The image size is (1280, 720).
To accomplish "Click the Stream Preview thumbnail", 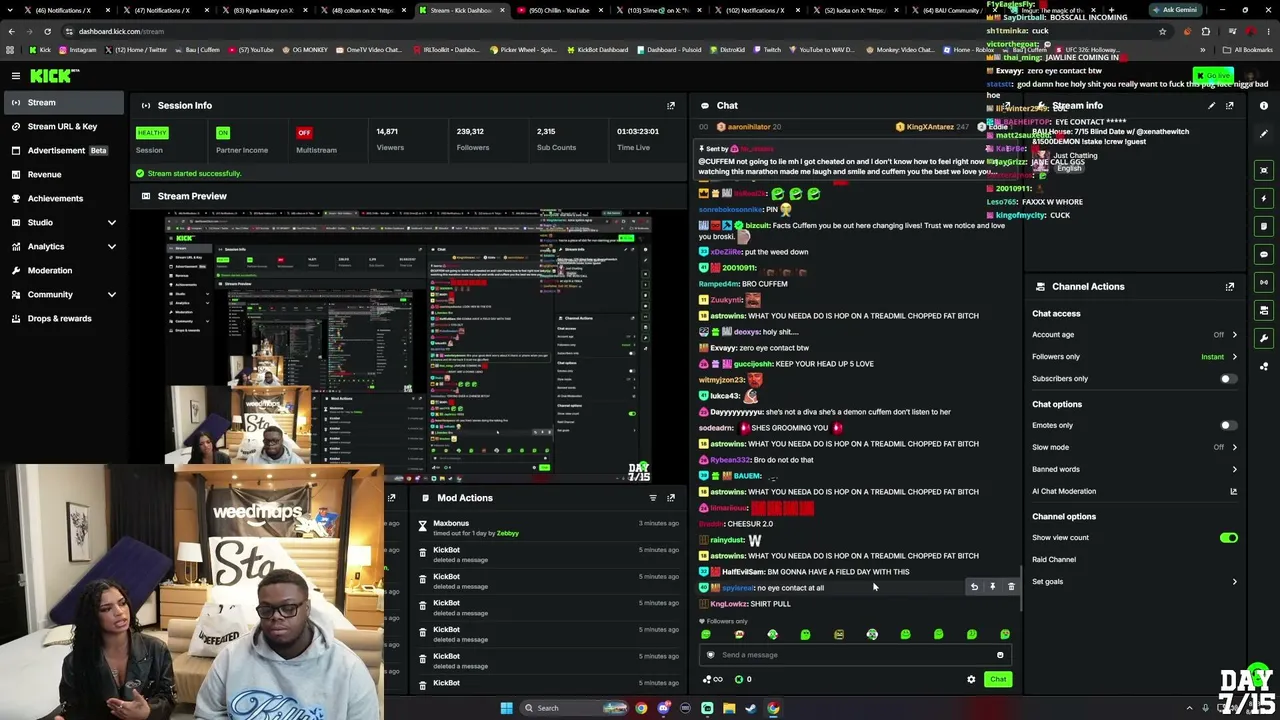I will [x=408, y=345].
